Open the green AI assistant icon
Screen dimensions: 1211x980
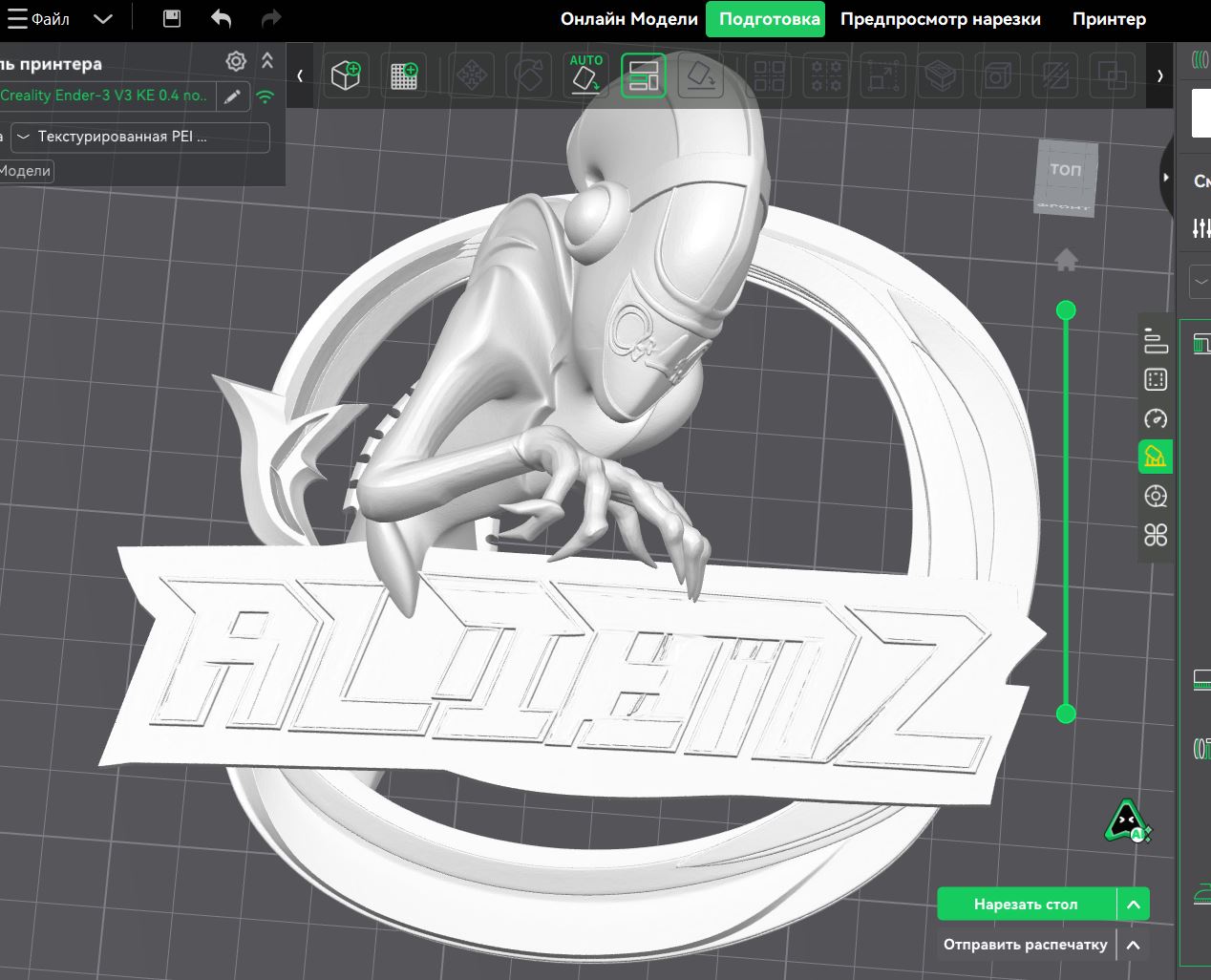(1128, 821)
